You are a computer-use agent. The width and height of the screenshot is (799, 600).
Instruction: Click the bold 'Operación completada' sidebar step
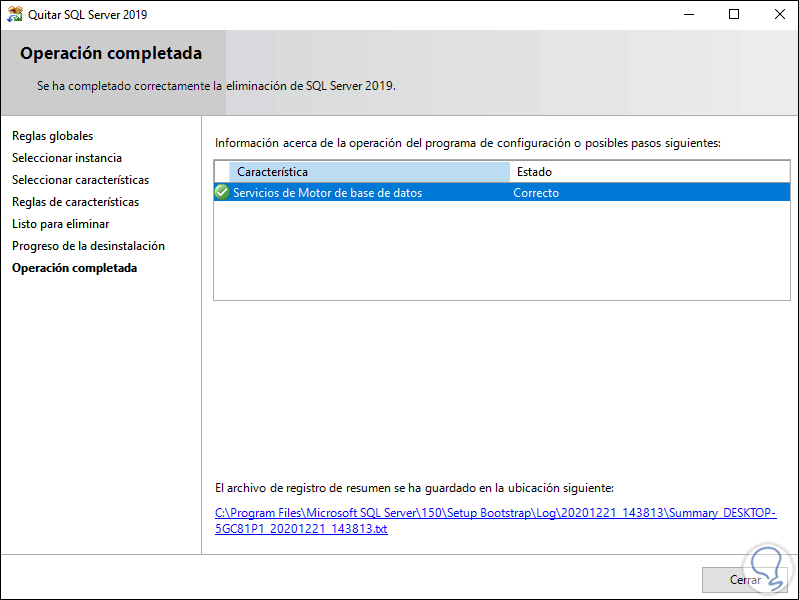74,268
